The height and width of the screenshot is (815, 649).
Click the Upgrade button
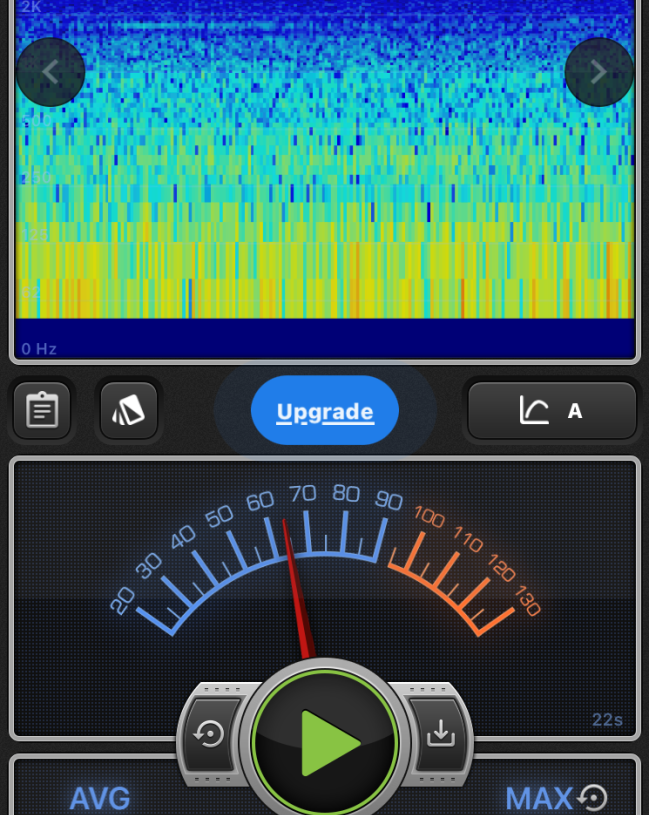(x=325, y=411)
